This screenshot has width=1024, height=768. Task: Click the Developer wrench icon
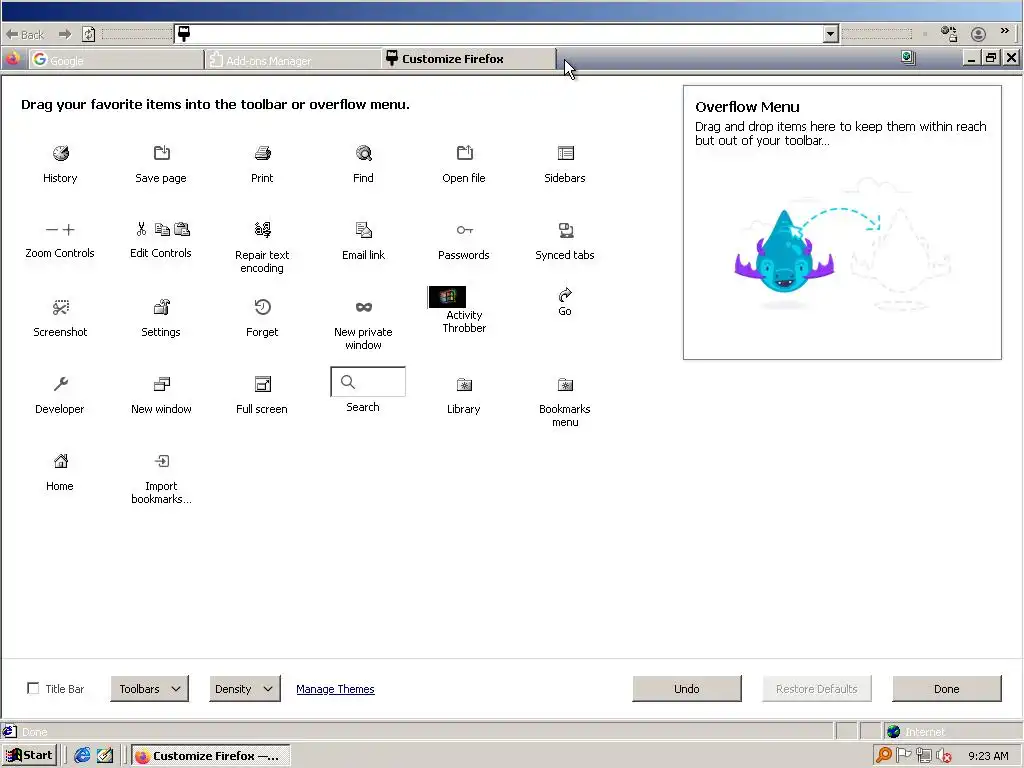pos(61,384)
